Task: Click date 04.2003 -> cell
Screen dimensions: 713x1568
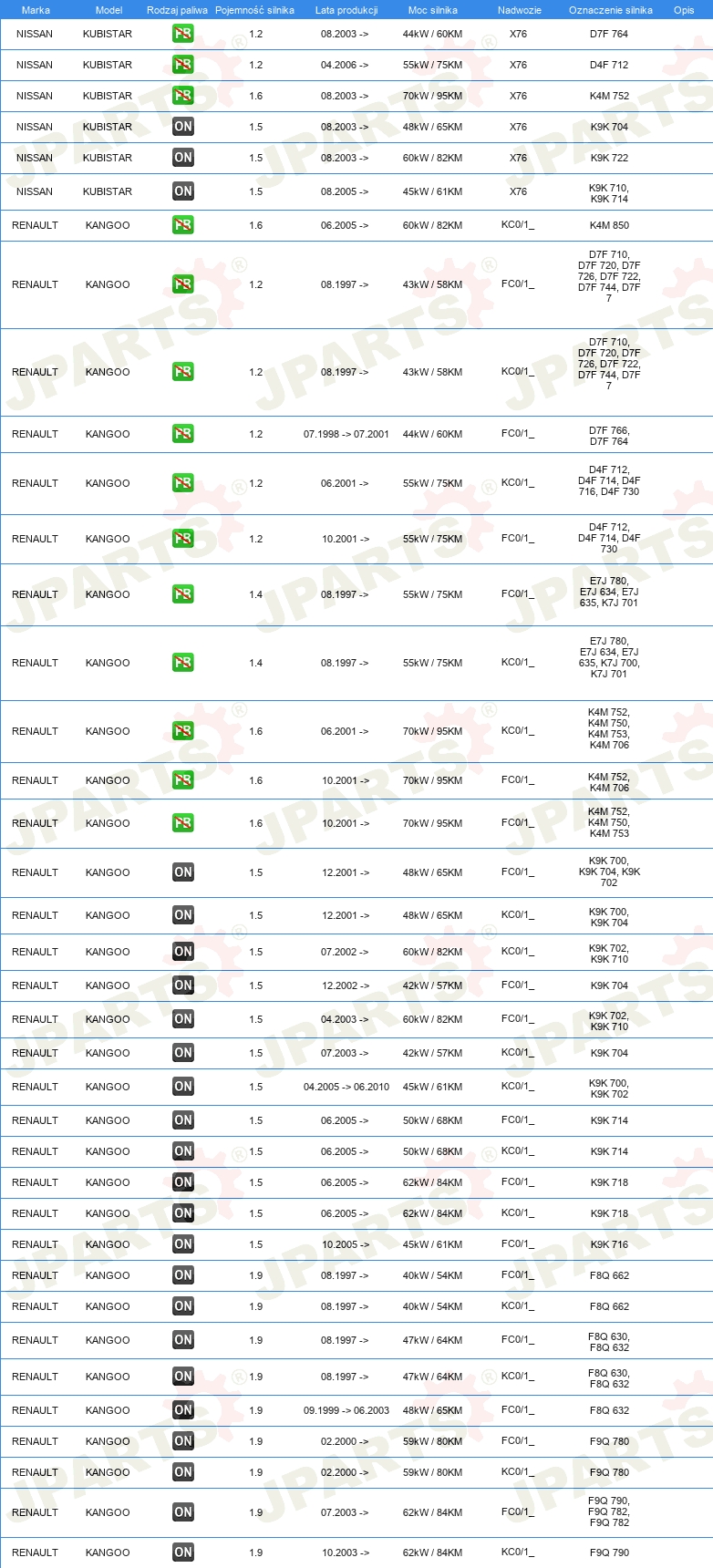Action: [x=345, y=1019]
